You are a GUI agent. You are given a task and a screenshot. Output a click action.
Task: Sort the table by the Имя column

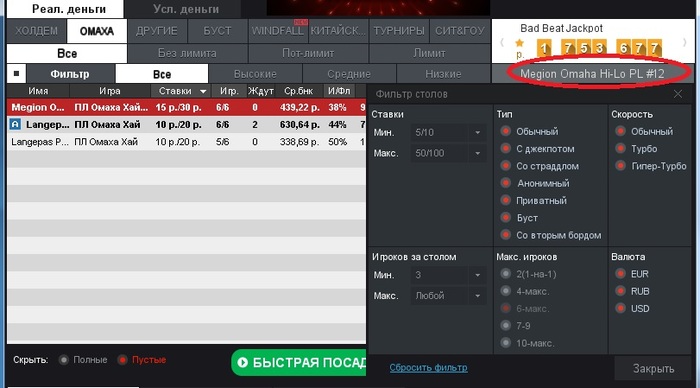[x=38, y=91]
